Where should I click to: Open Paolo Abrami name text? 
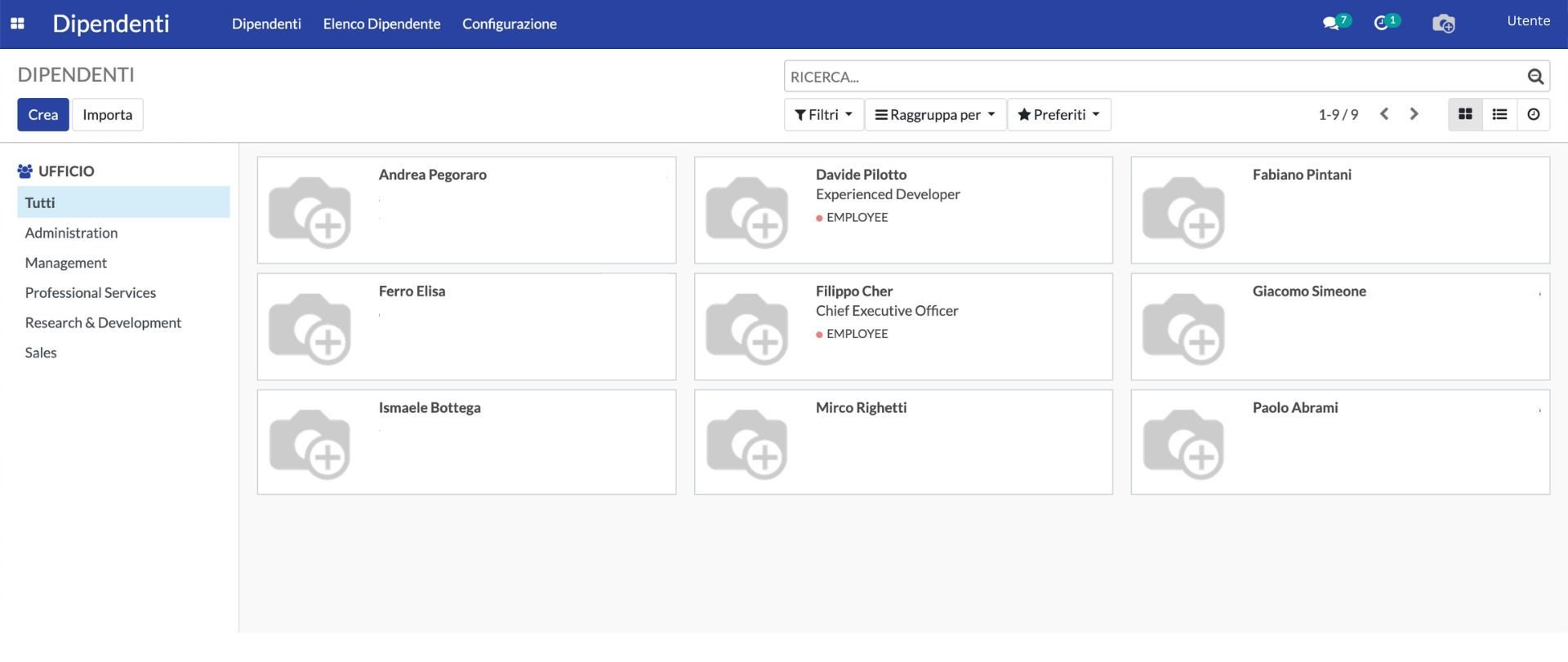[1295, 407]
